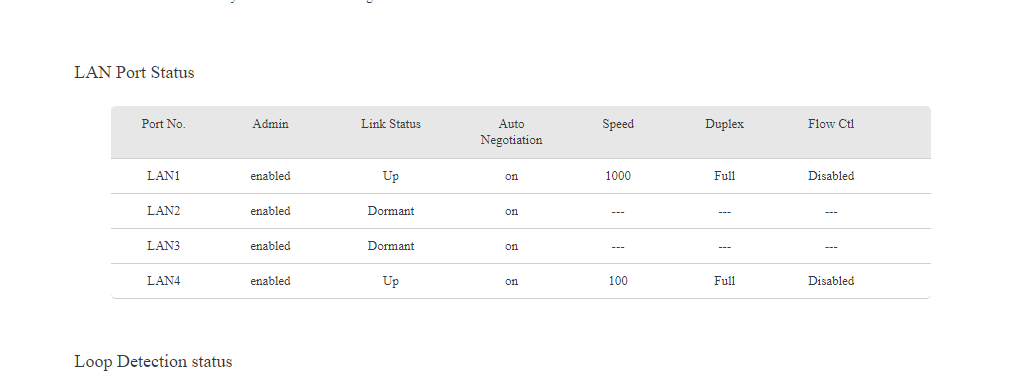Click the Speed column header
Screen dimensions: 1032x386
pos(618,124)
